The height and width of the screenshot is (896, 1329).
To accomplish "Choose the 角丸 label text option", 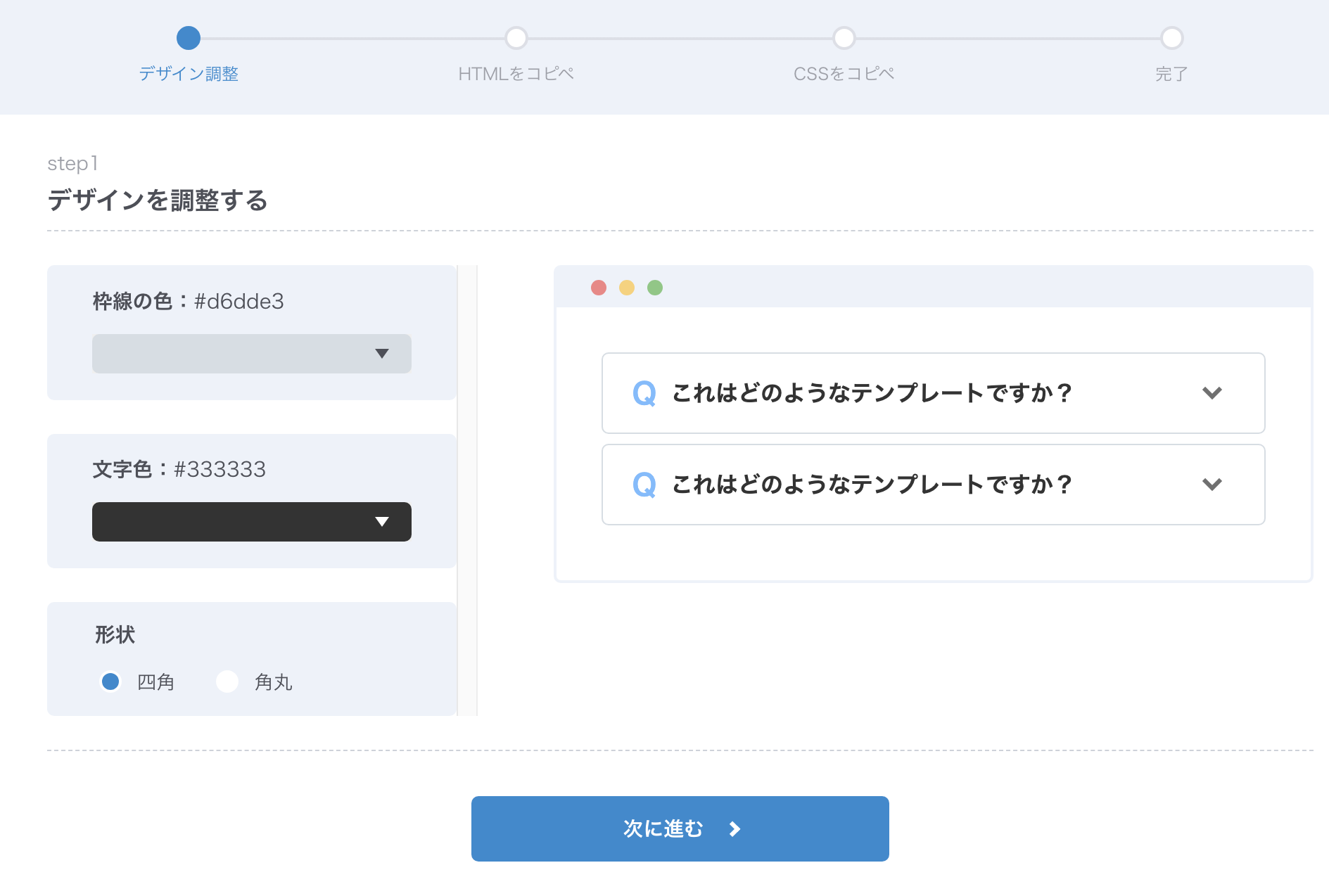I will tap(273, 682).
